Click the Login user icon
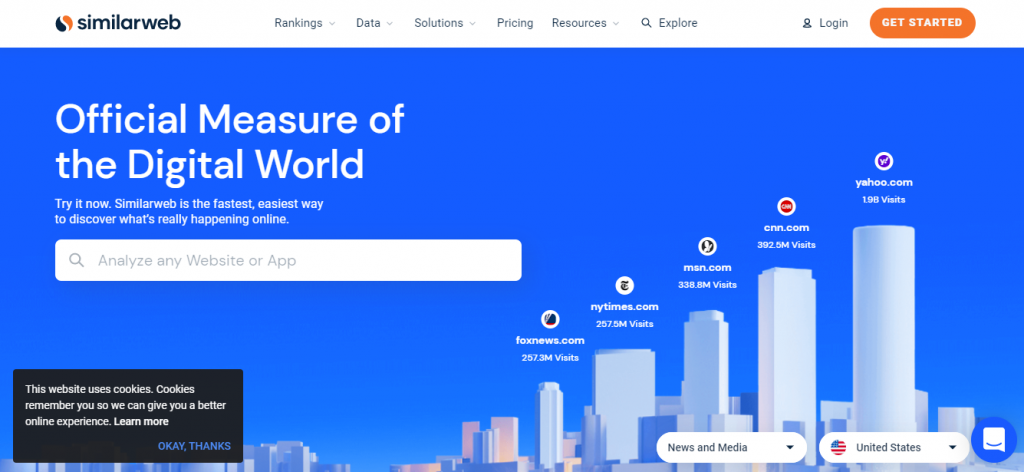Screen dimensions: 1024x472 (x=807, y=24)
